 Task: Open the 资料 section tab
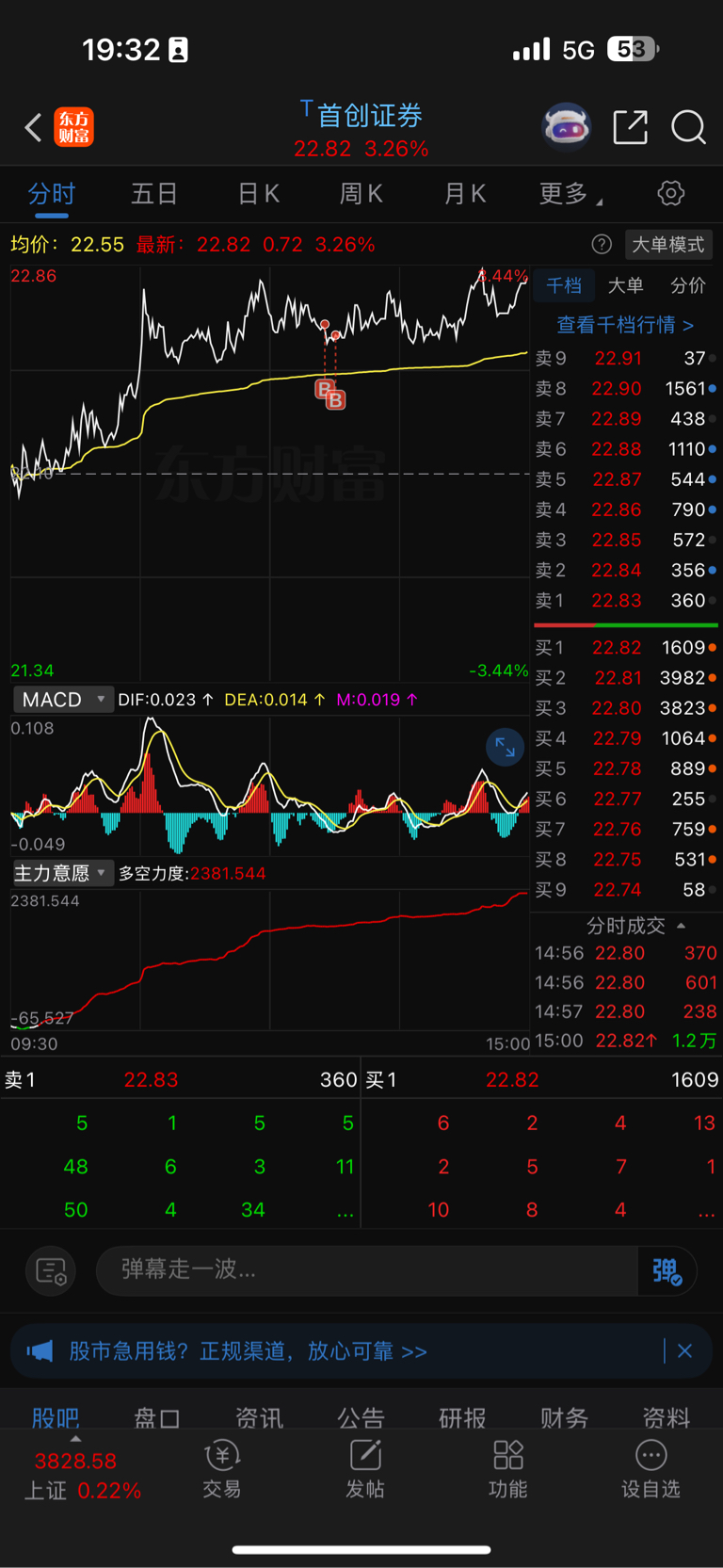click(666, 1417)
